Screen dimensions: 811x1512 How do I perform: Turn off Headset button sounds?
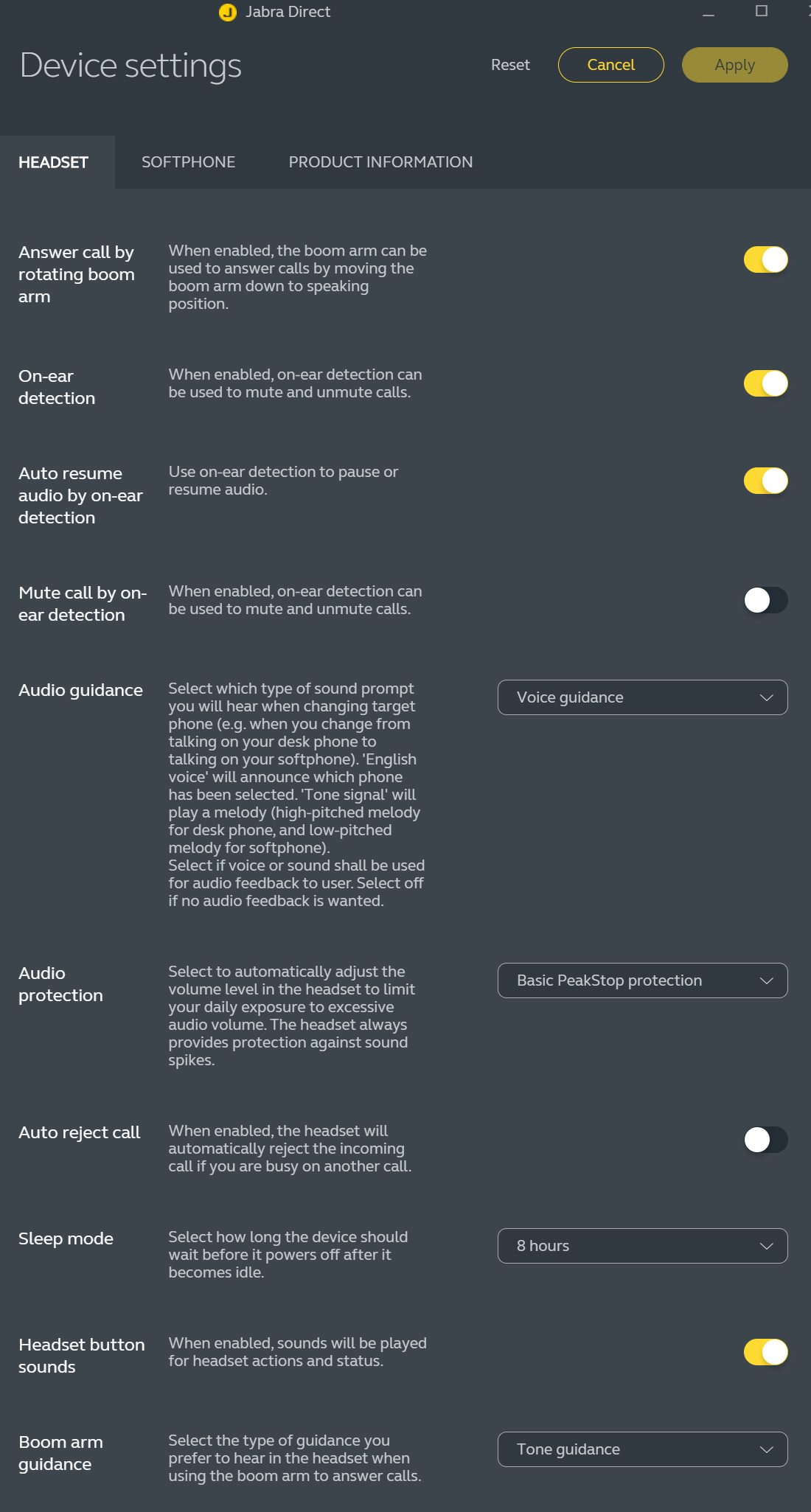(765, 1352)
